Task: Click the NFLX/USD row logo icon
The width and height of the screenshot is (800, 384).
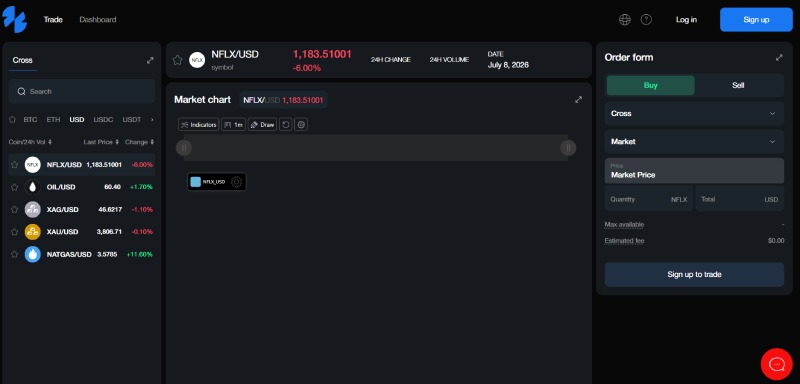Action: [33, 165]
